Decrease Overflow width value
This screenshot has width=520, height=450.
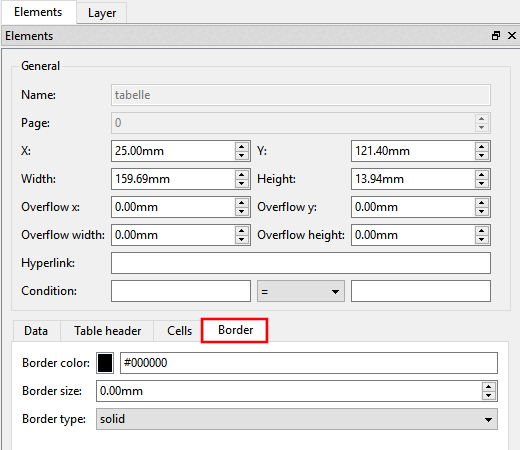(x=242, y=240)
